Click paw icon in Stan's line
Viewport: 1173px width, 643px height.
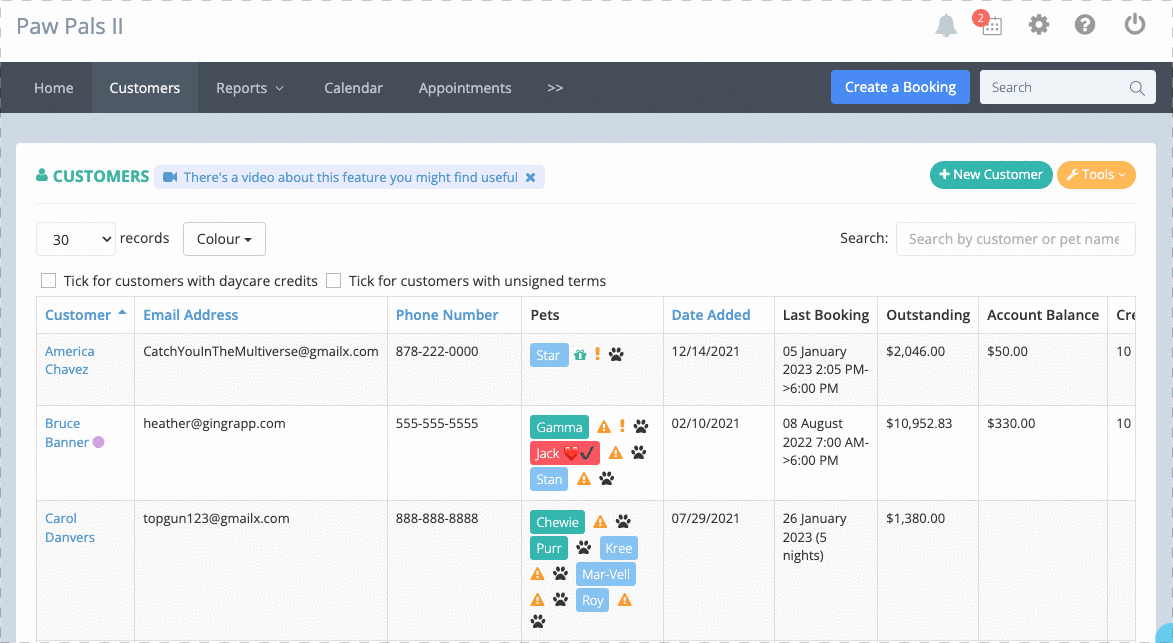click(607, 479)
